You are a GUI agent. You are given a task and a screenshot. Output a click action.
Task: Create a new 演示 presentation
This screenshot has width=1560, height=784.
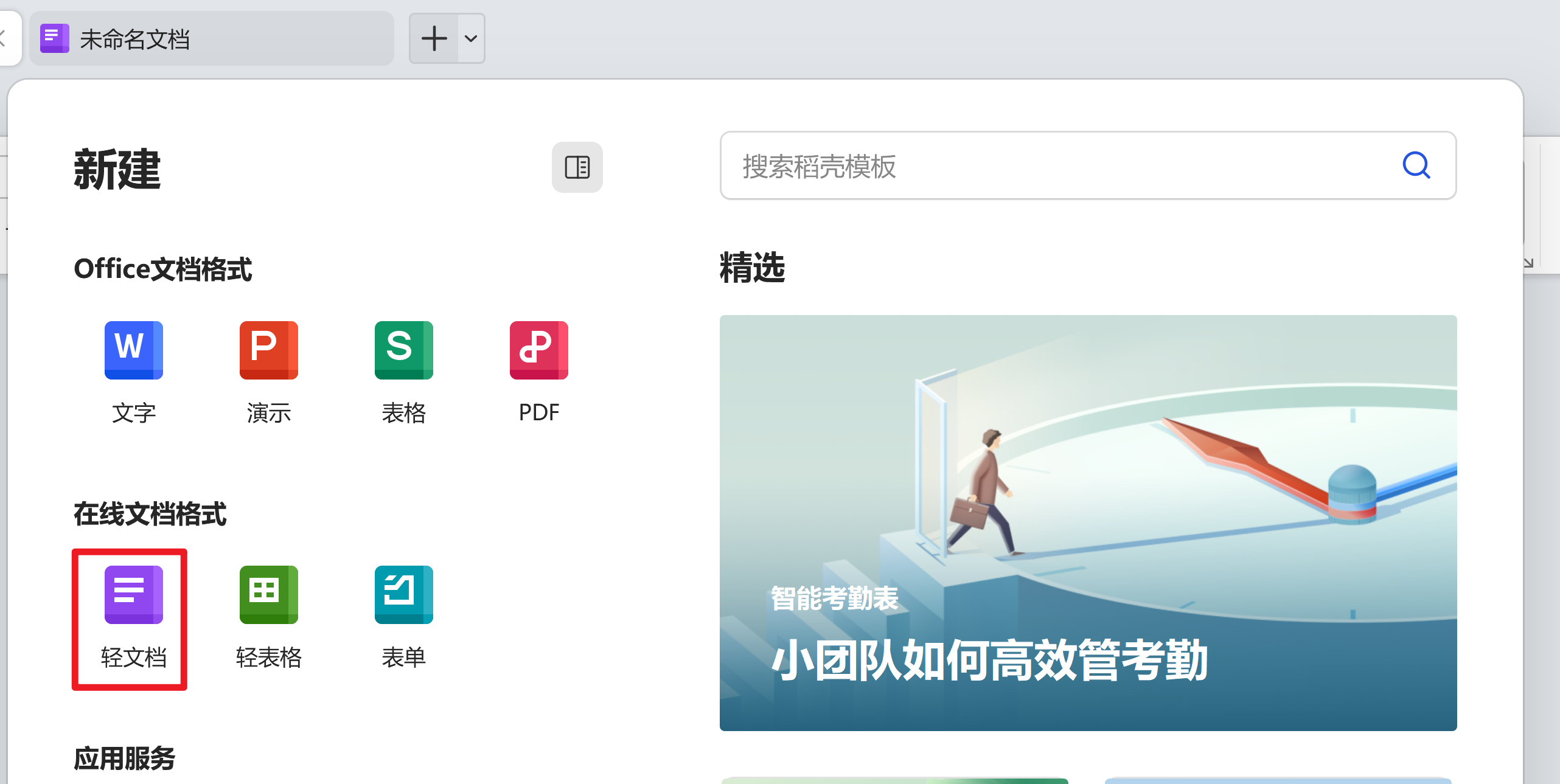(x=268, y=350)
